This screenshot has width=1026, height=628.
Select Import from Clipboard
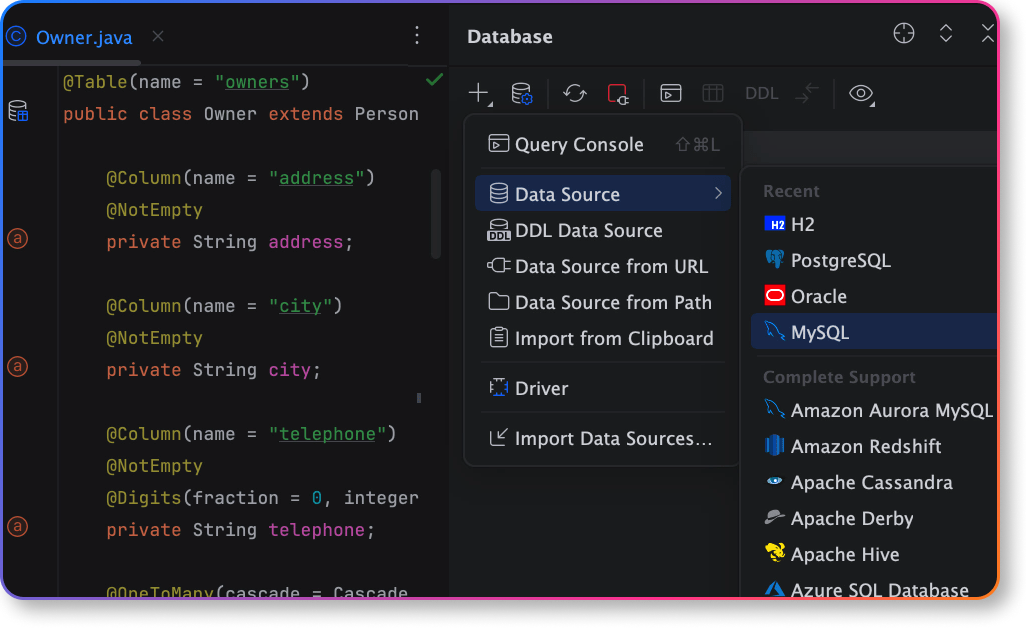(603, 338)
